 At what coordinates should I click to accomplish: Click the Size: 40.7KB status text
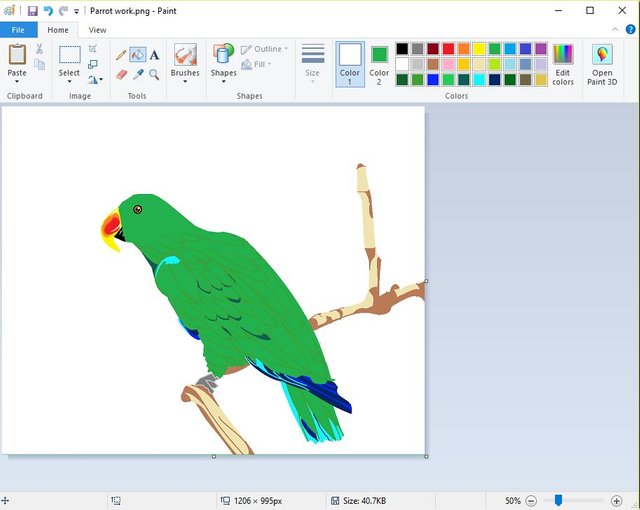coord(364,501)
